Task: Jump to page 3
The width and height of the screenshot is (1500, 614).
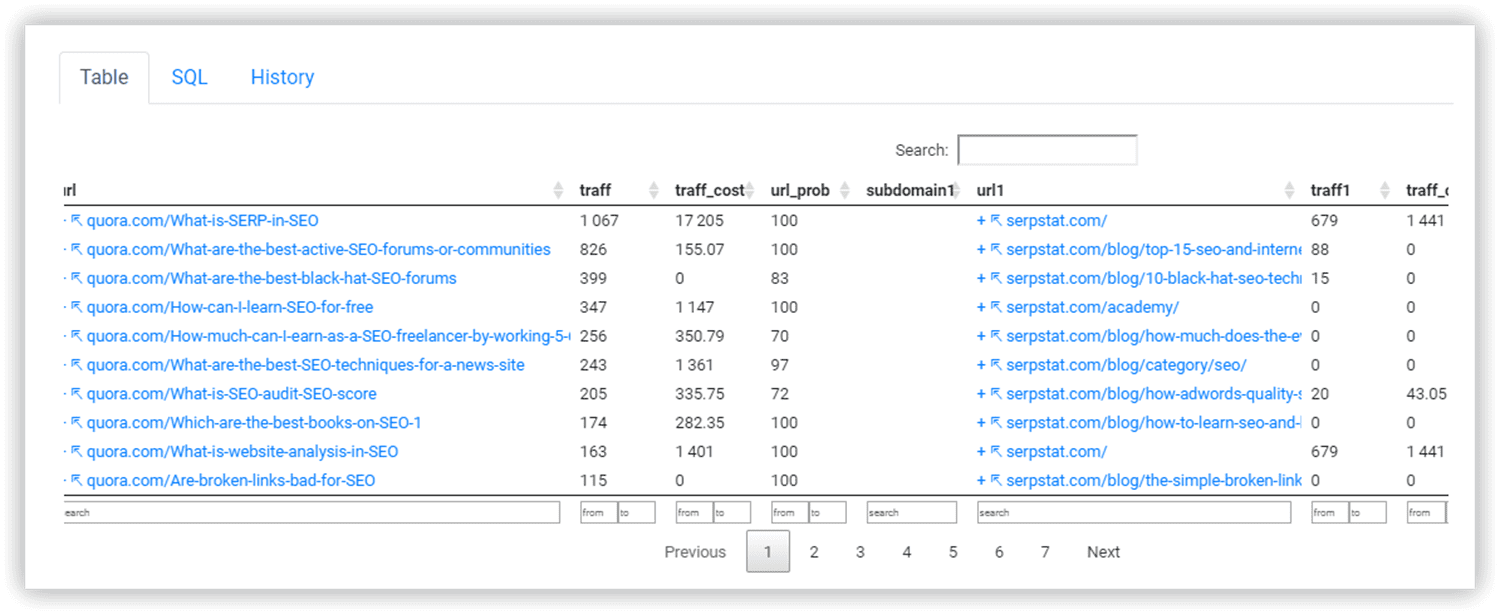Action: (860, 552)
